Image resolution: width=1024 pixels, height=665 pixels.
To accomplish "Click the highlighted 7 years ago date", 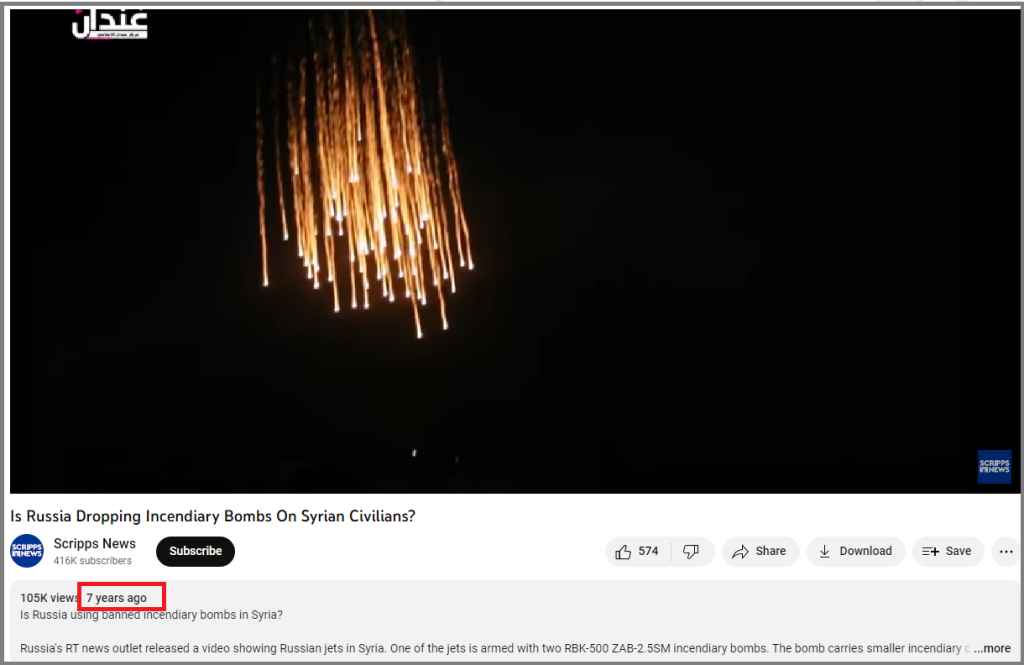I will [x=117, y=598].
